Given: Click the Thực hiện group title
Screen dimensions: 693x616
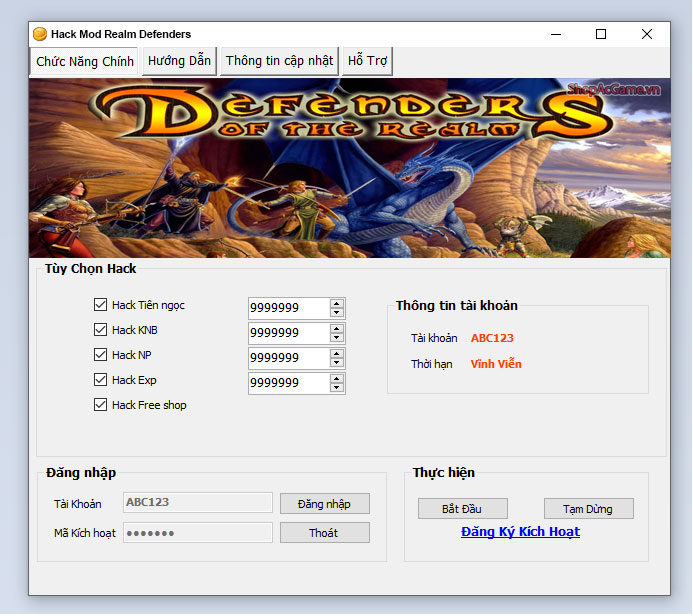Looking at the screenshot, I should (444, 473).
